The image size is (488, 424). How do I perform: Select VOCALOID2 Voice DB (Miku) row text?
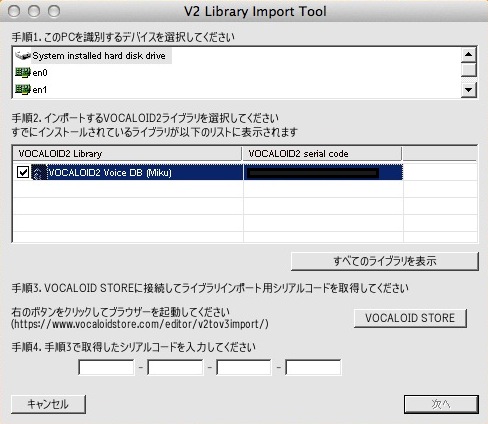pyautogui.click(x=110, y=173)
